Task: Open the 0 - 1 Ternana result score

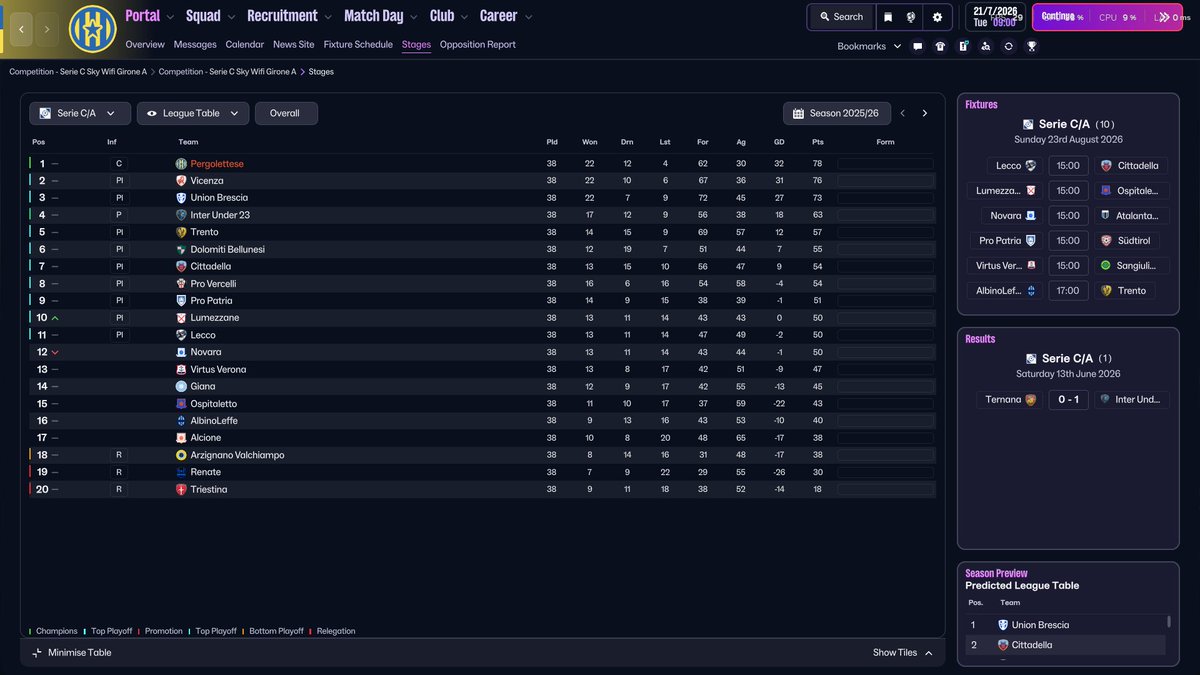Action: pyautogui.click(x=1068, y=400)
